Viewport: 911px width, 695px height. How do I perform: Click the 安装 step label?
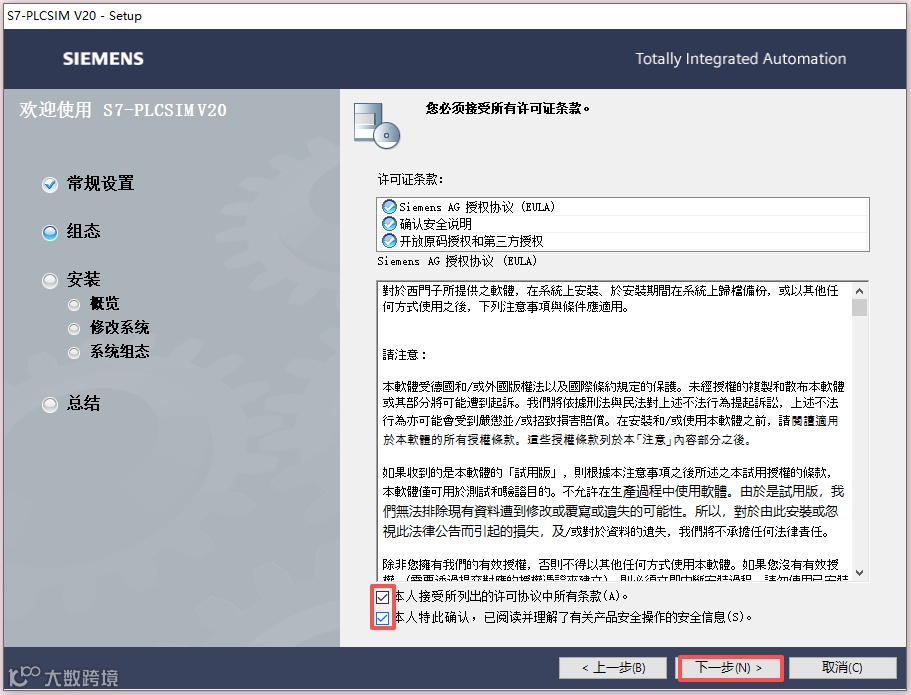pos(84,280)
